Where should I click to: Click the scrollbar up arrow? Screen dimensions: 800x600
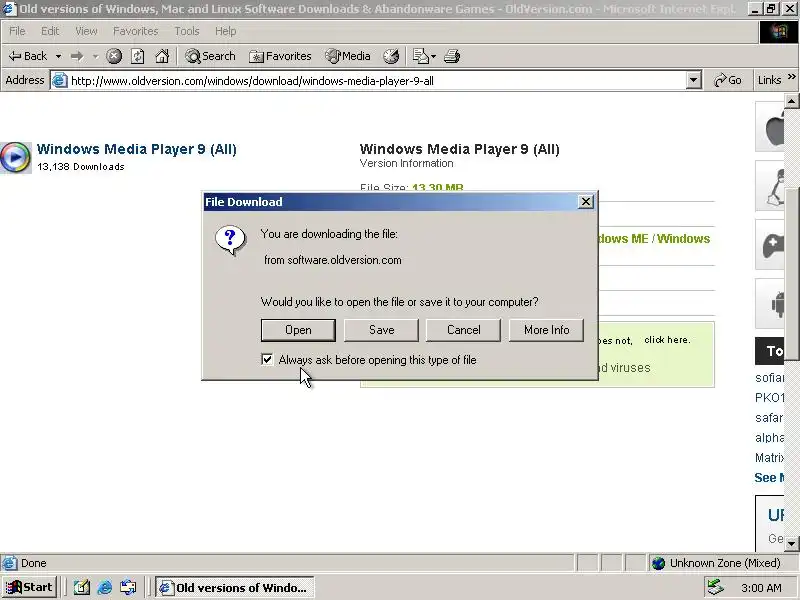pos(791,101)
